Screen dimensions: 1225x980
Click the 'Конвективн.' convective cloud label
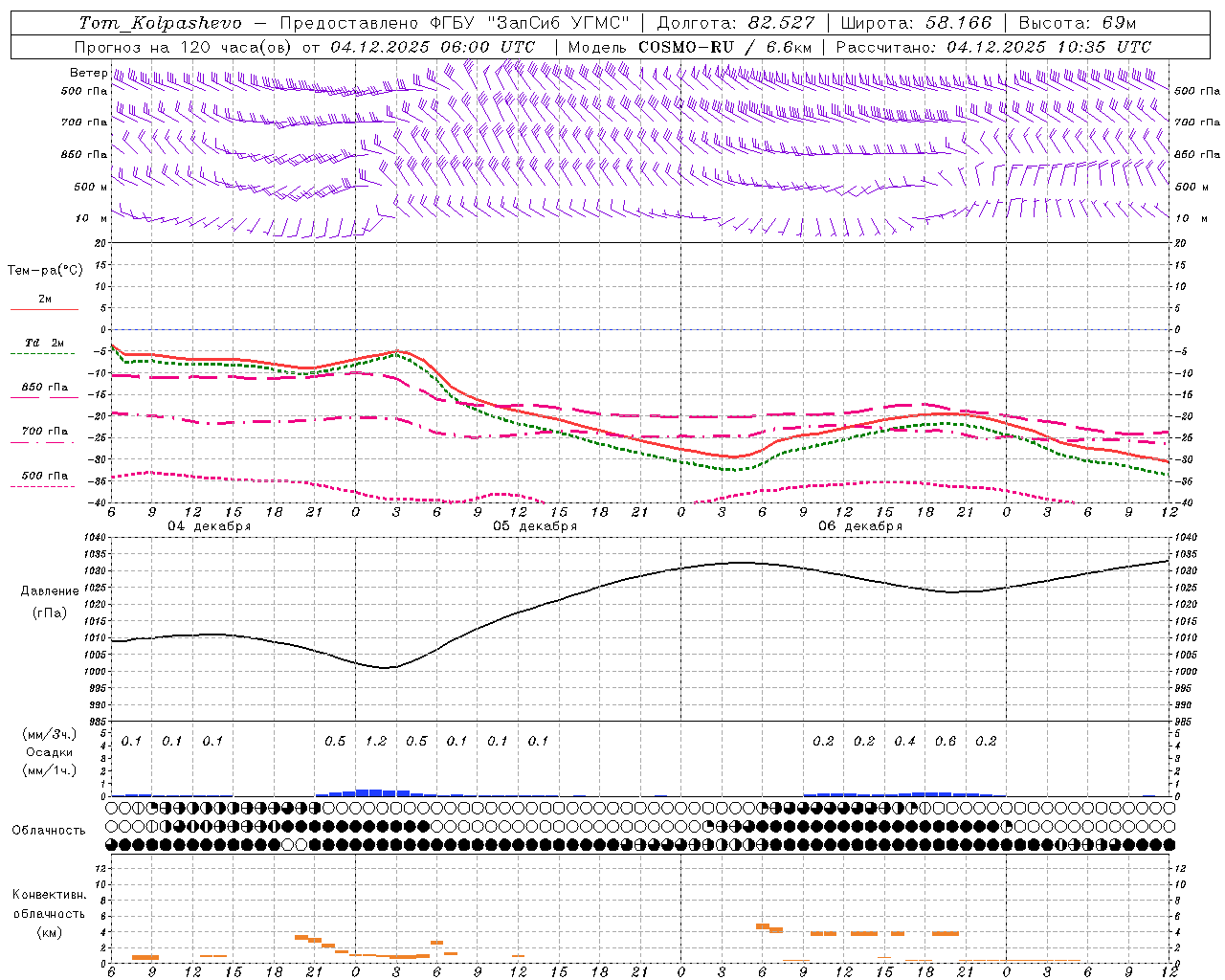tap(49, 895)
